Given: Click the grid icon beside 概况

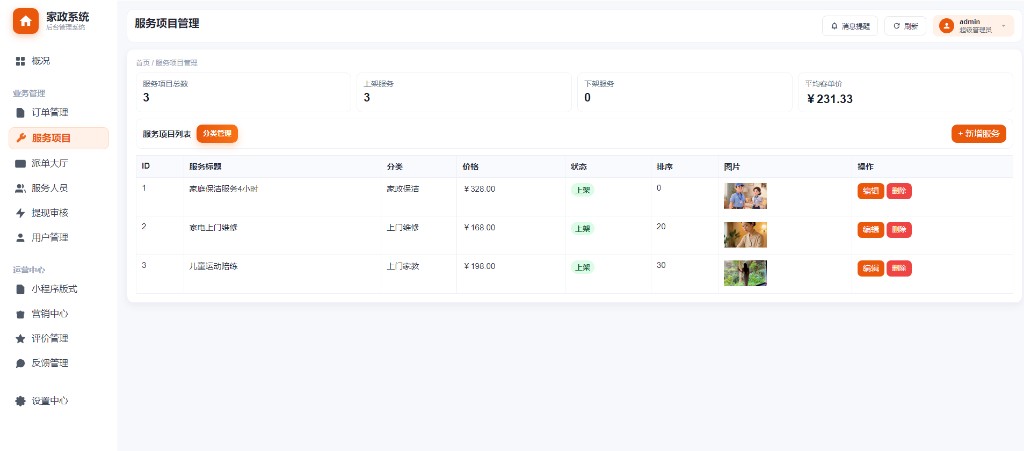Looking at the screenshot, I should pos(20,61).
